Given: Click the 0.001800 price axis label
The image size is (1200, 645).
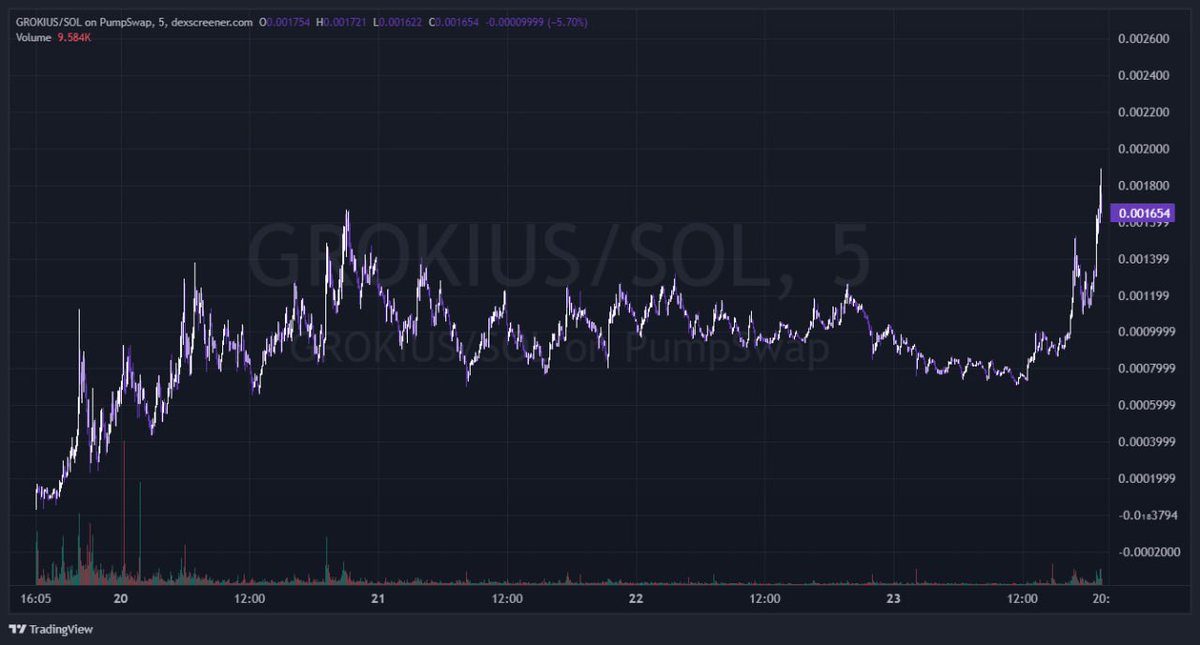Looking at the screenshot, I should click(1143, 186).
